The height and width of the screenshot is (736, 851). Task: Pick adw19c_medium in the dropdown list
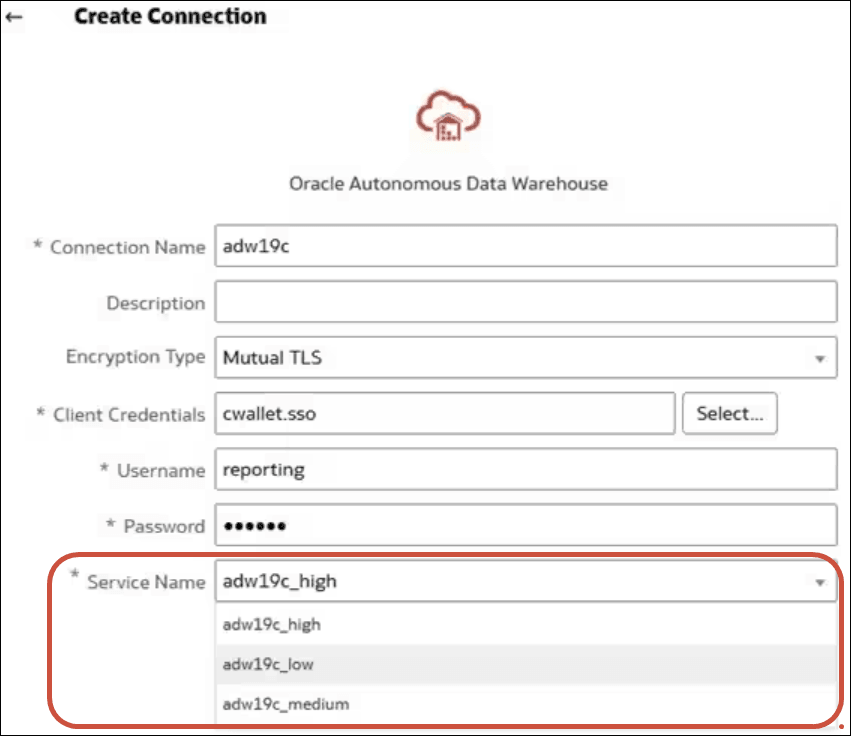pos(286,704)
